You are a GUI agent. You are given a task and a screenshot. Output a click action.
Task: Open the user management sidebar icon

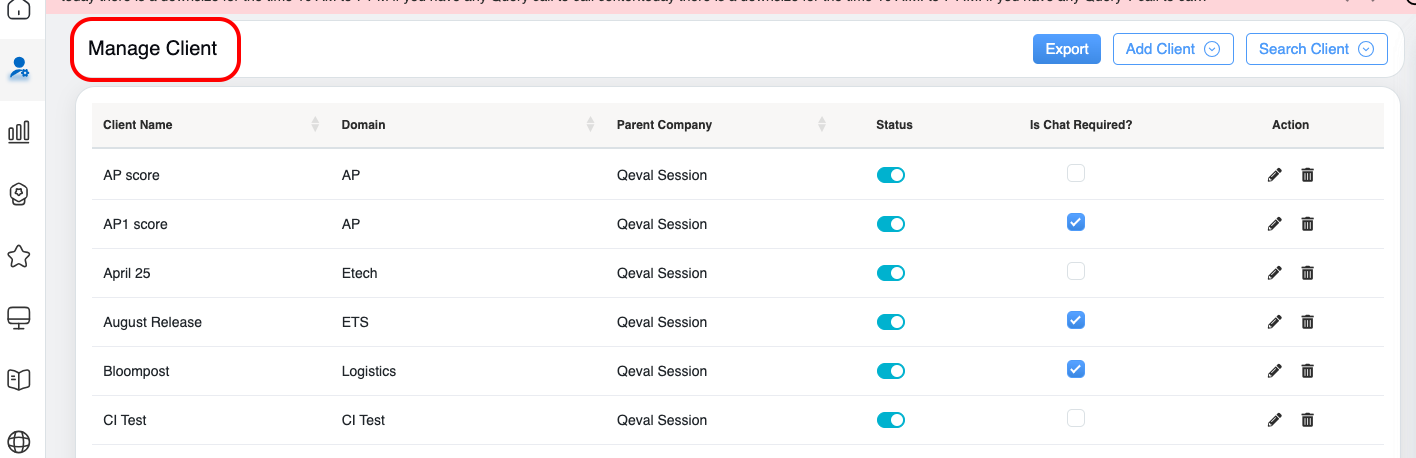click(x=19, y=69)
